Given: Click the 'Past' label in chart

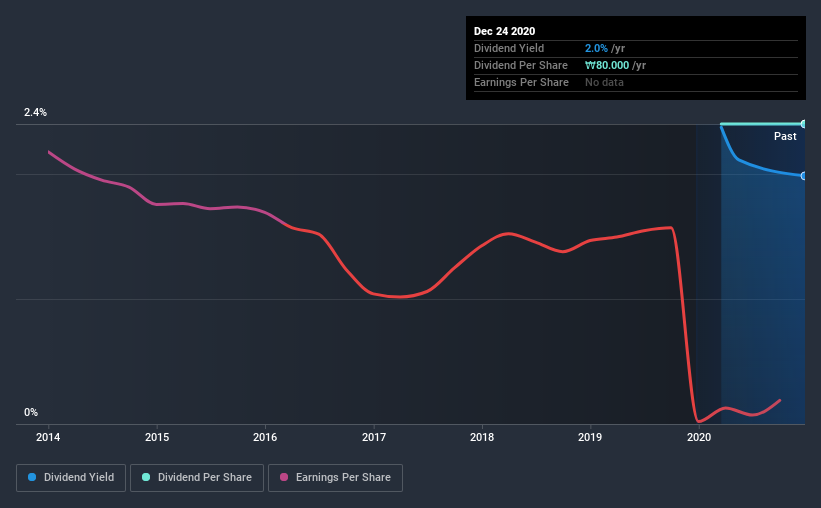Looking at the screenshot, I should (x=785, y=136).
